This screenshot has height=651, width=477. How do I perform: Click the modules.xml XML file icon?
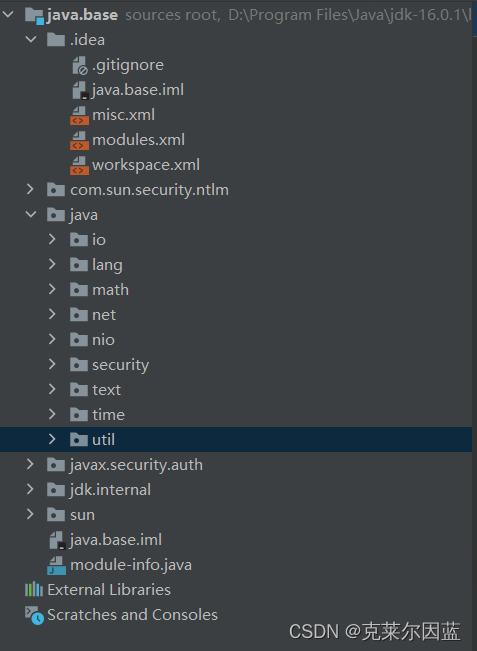coord(79,140)
